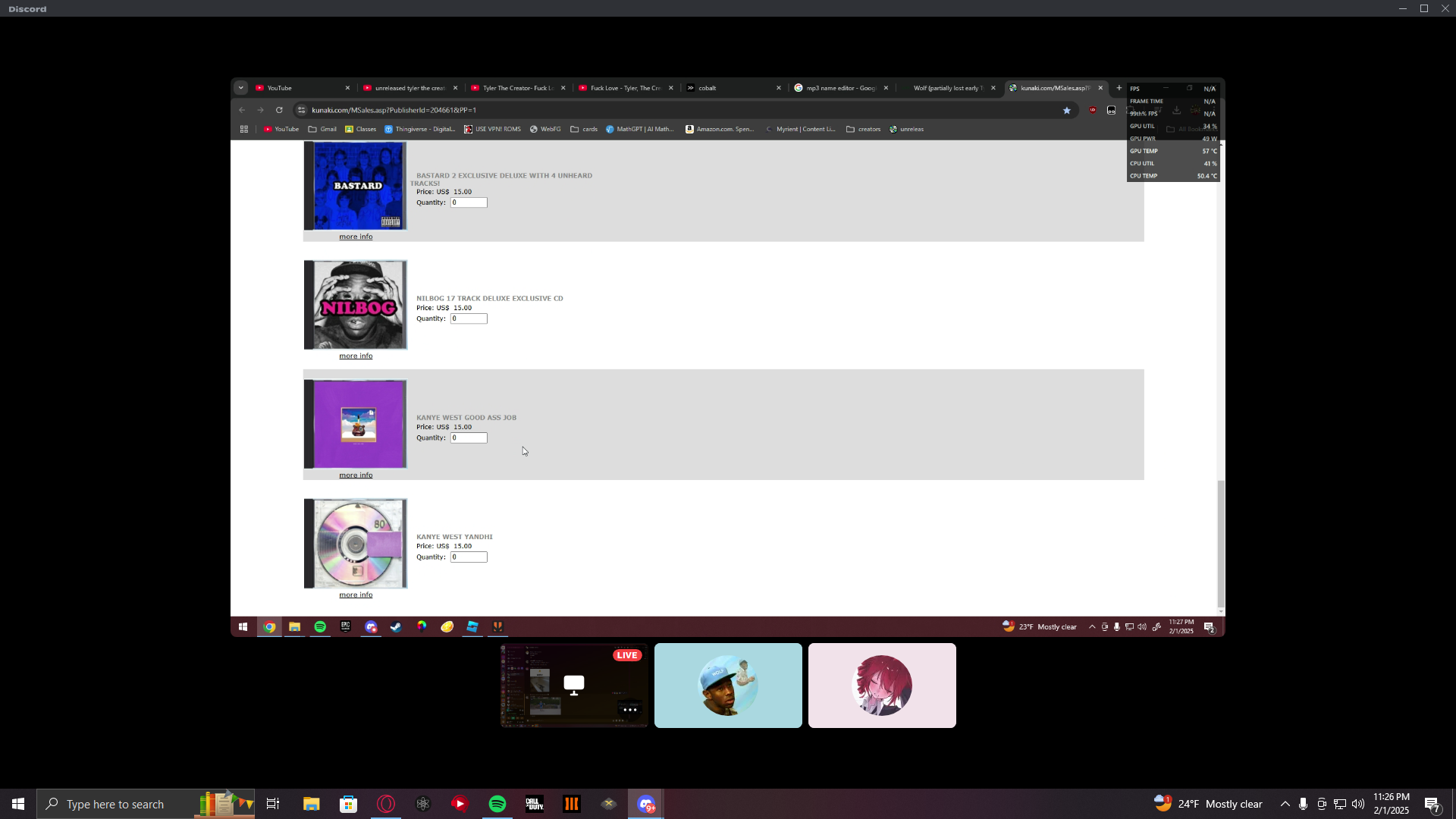The width and height of the screenshot is (1456, 819).
Task: Launch the Call of Duty taskbar icon
Action: (x=535, y=804)
